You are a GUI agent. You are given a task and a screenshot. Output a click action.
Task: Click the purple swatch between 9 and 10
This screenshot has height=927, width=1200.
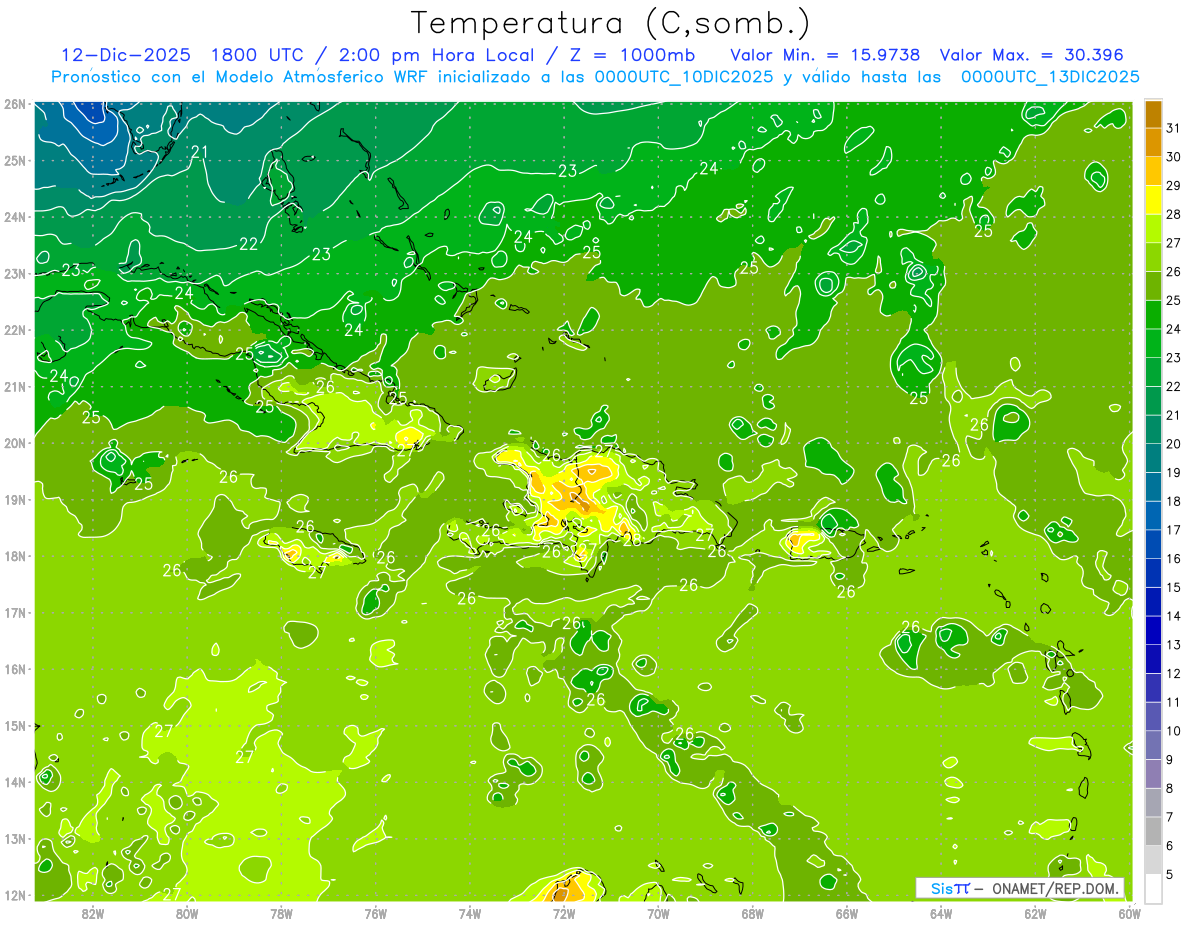click(1153, 745)
